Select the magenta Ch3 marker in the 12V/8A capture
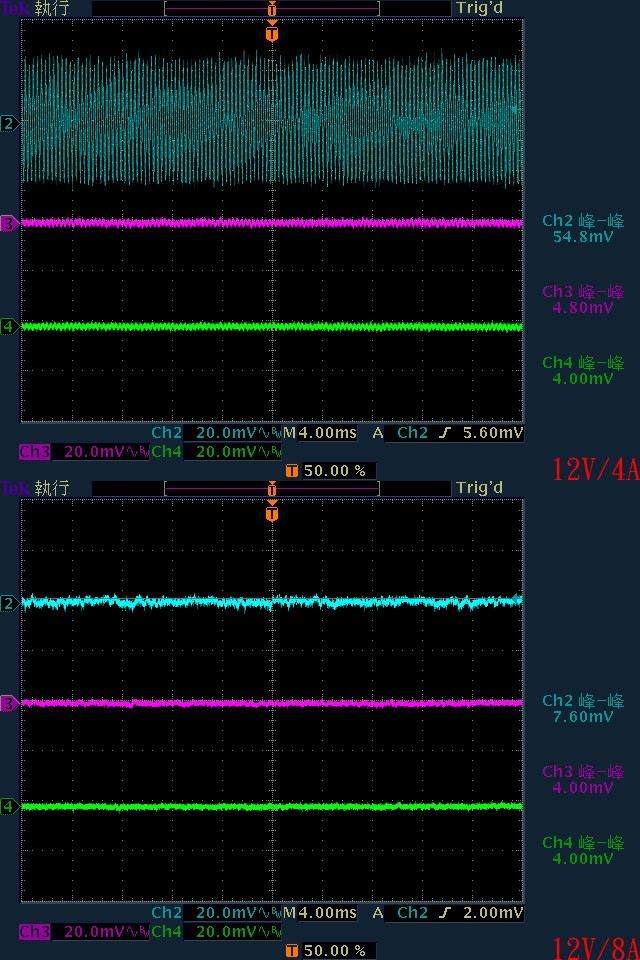This screenshot has height=960, width=640. (x=10, y=704)
